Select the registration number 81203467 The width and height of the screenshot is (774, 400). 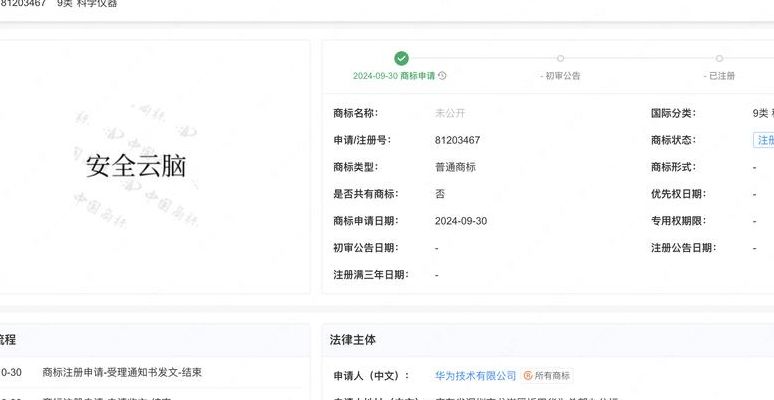tap(457, 140)
